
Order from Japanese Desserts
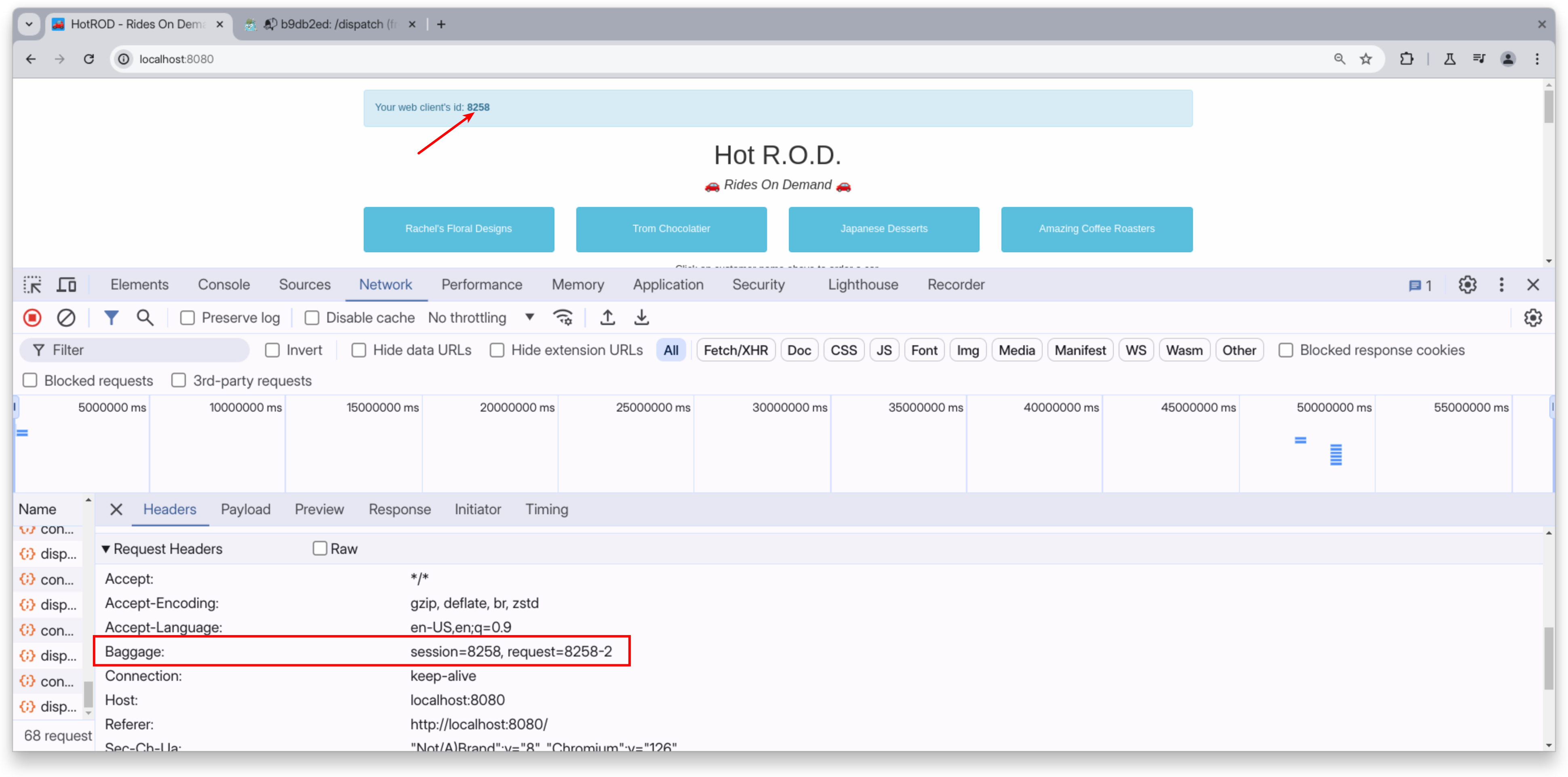tap(883, 229)
